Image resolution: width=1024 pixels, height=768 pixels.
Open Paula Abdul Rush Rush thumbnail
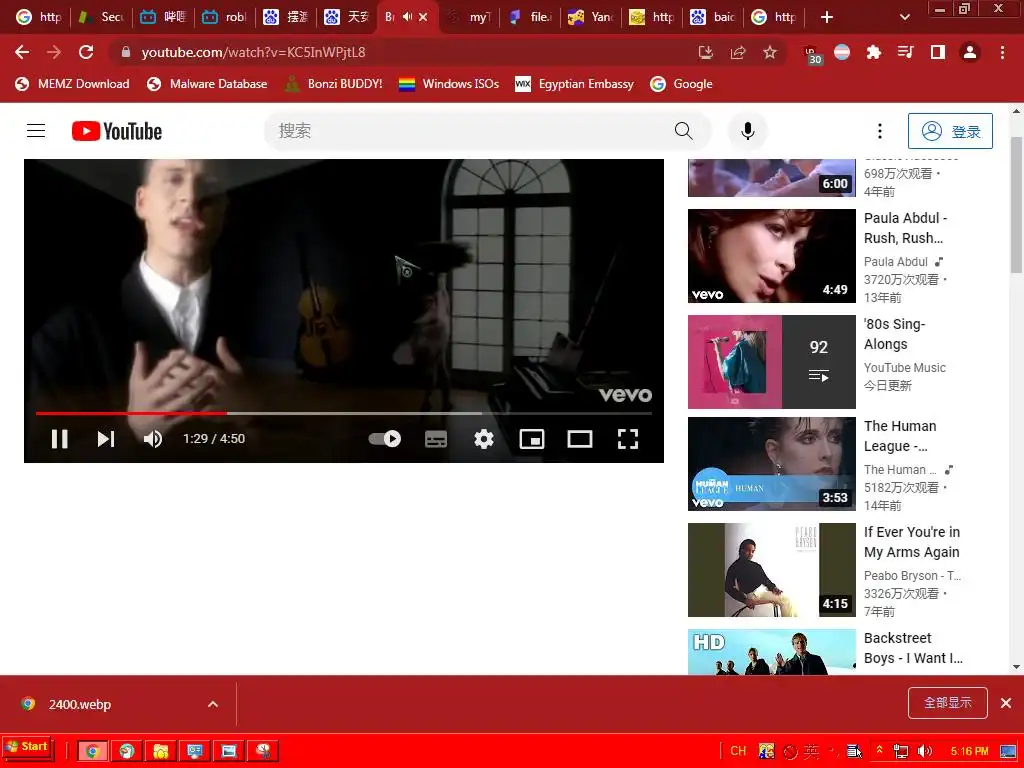pyautogui.click(x=771, y=256)
